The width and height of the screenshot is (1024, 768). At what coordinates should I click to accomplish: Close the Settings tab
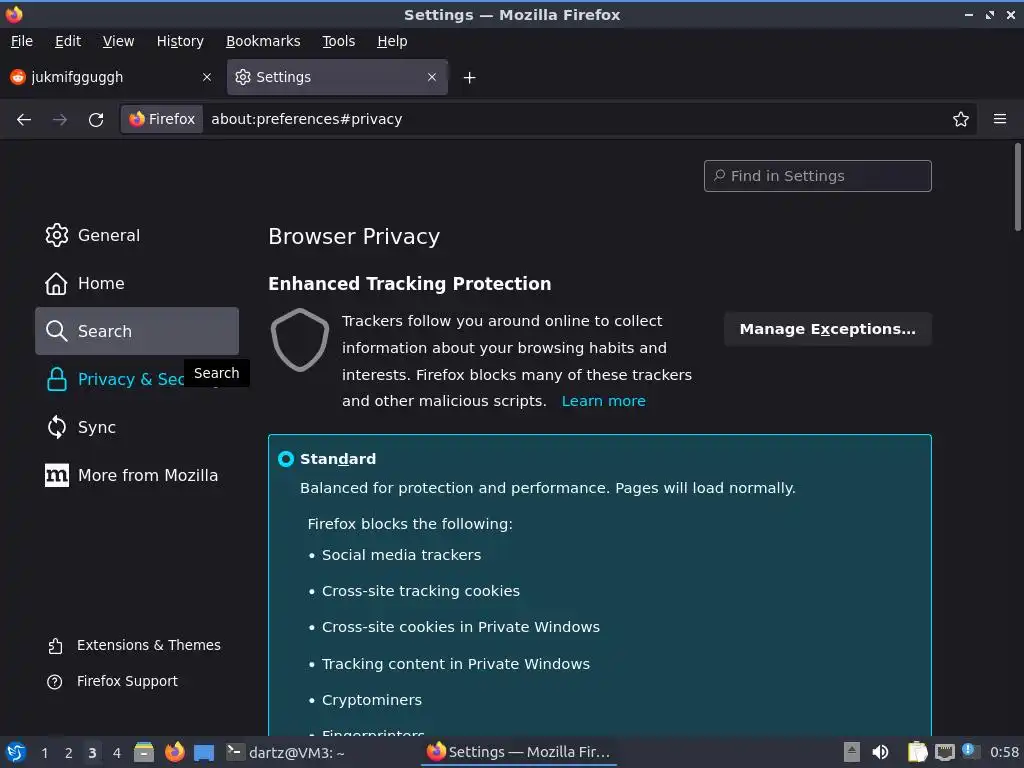(x=432, y=77)
